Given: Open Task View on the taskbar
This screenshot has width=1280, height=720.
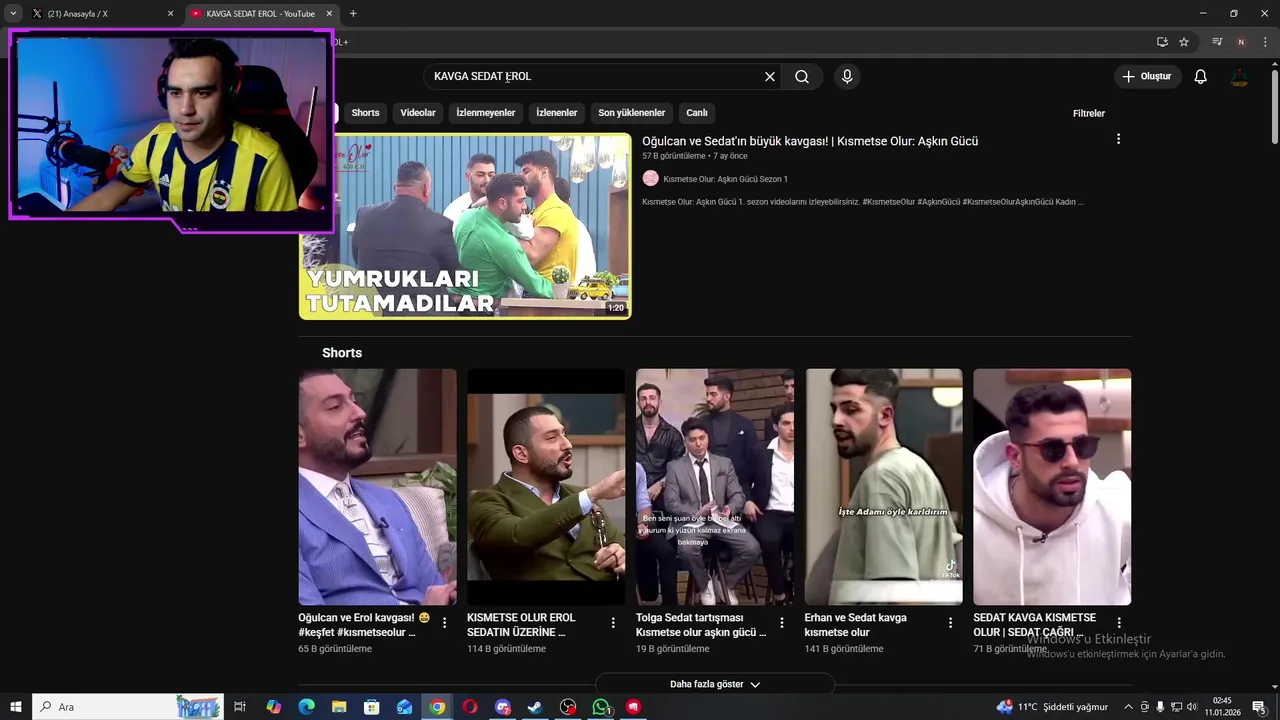Looking at the screenshot, I should 240,707.
